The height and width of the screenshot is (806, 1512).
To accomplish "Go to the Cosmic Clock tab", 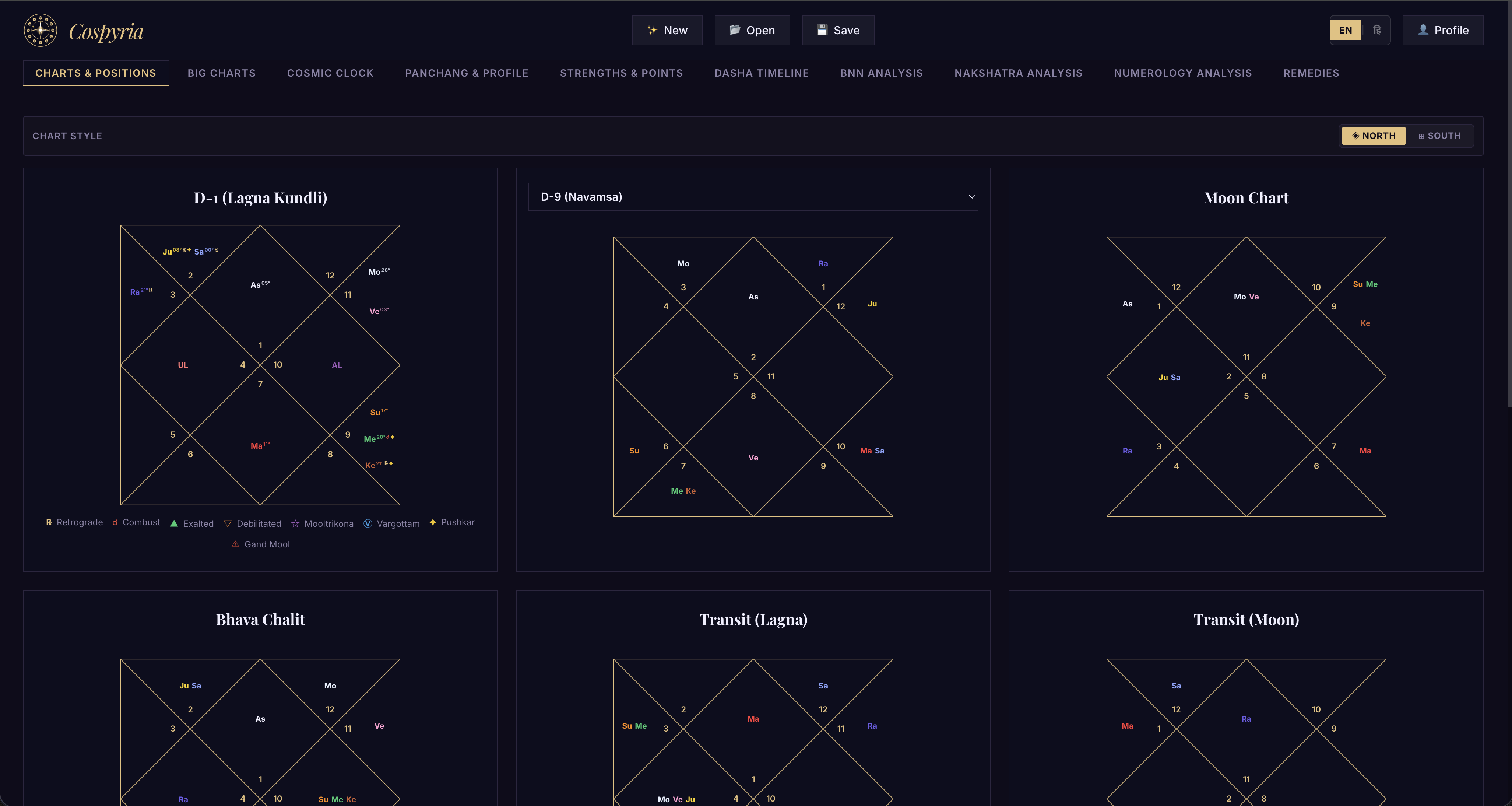I will [330, 73].
